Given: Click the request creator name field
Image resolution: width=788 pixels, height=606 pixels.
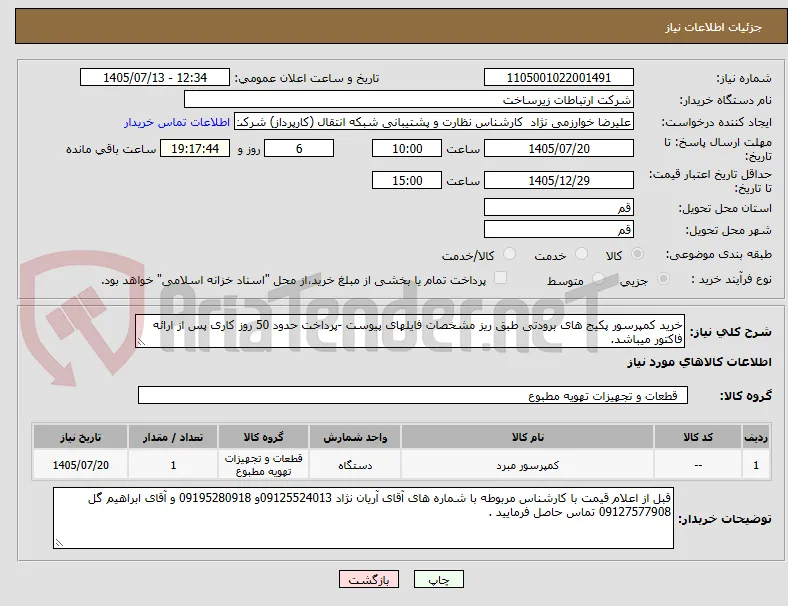Looking at the screenshot, I should (x=434, y=122).
